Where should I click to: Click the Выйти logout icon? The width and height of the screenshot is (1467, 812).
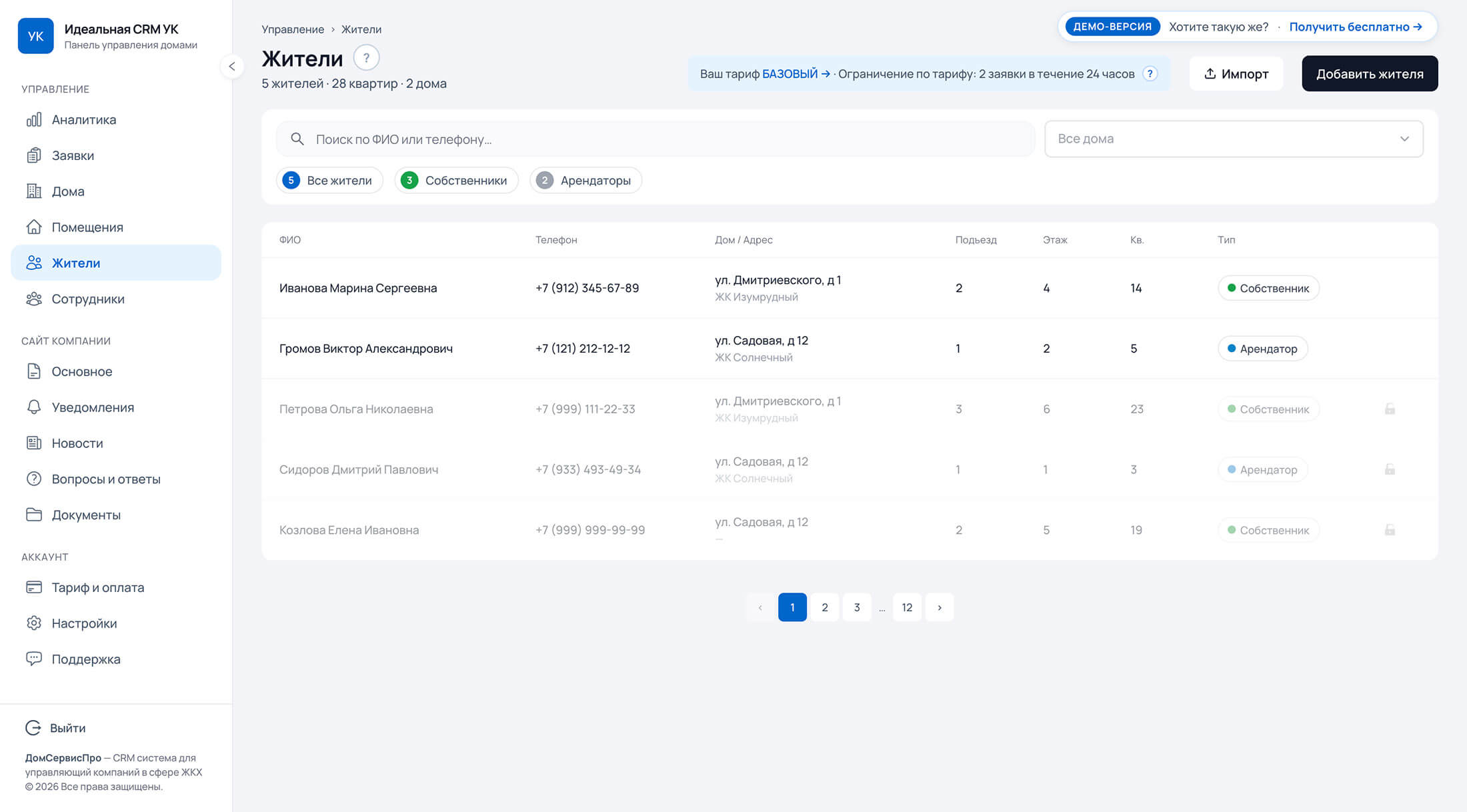(x=33, y=727)
